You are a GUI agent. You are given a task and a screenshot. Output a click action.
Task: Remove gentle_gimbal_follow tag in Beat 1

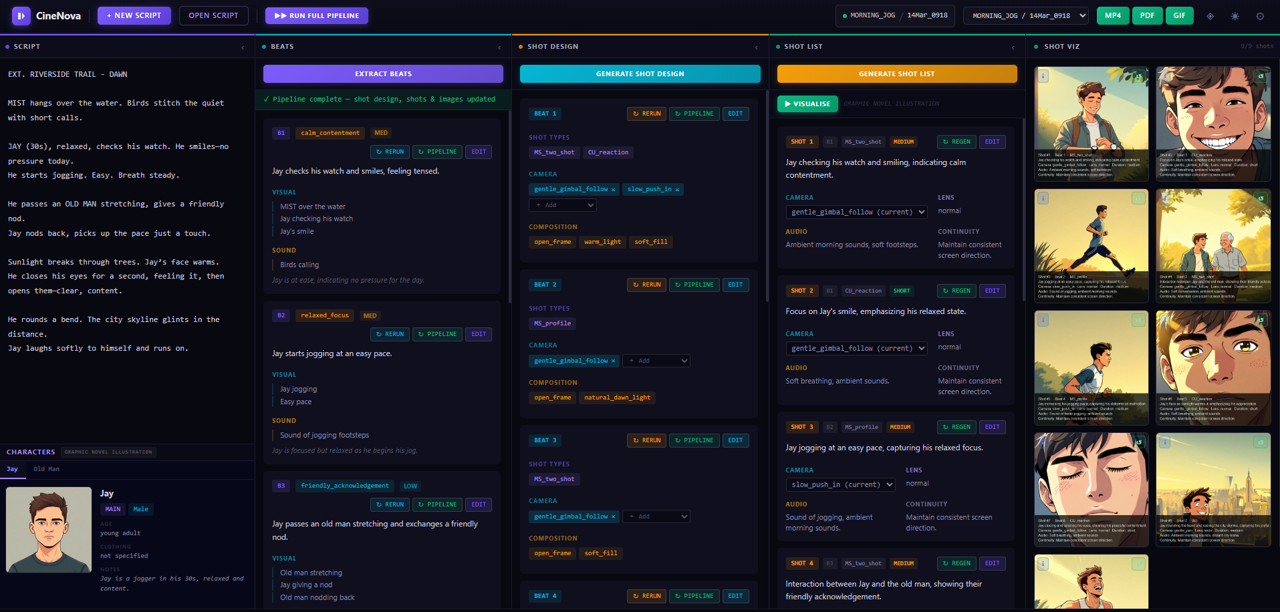(613, 189)
